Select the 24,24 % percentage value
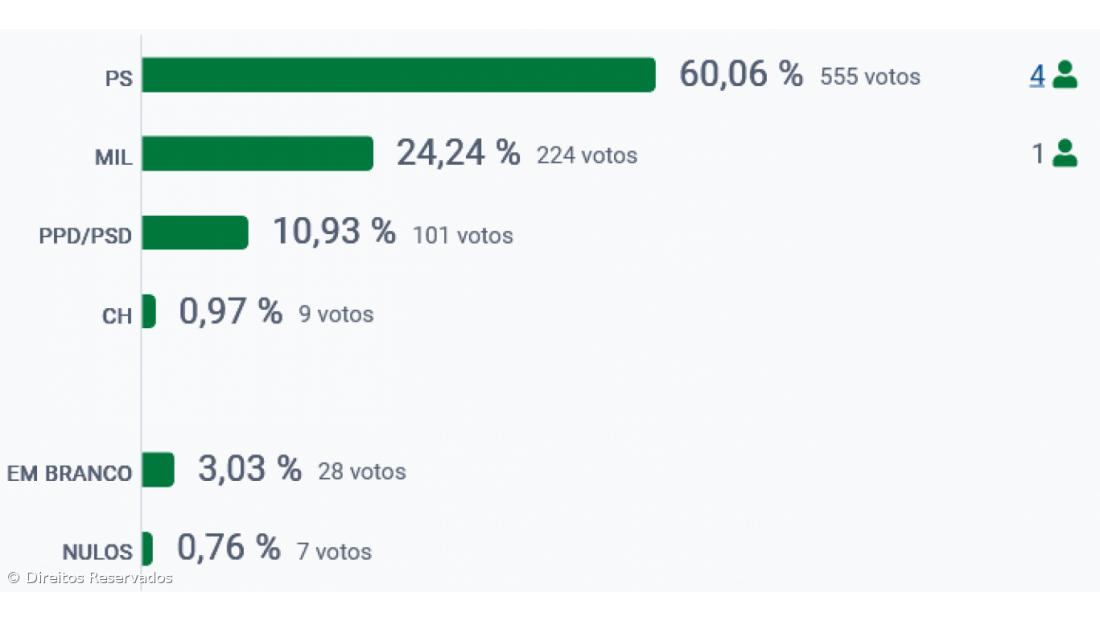 click(x=458, y=153)
